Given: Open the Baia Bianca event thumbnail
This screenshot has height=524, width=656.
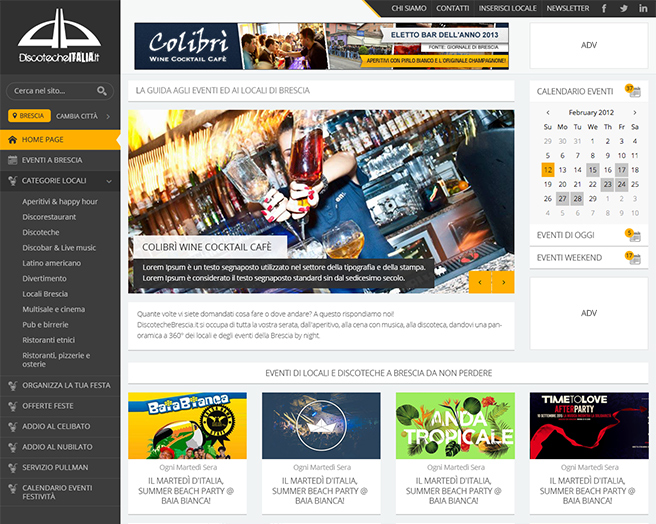Looking at the screenshot, I should pyautogui.click(x=187, y=426).
